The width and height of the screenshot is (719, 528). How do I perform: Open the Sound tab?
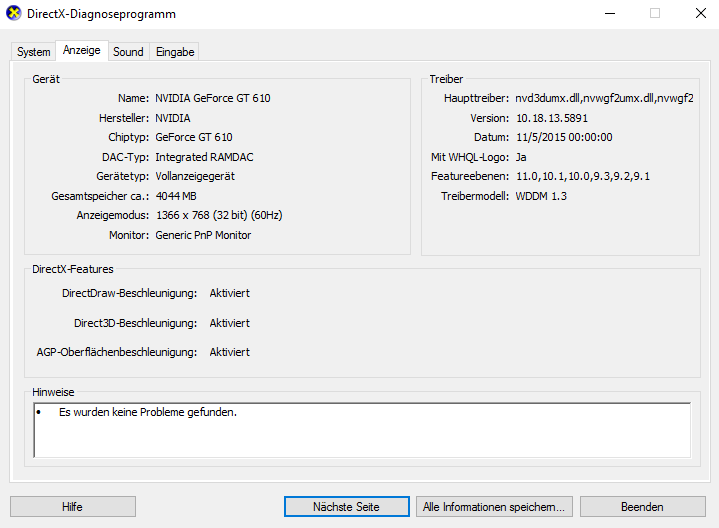[128, 52]
